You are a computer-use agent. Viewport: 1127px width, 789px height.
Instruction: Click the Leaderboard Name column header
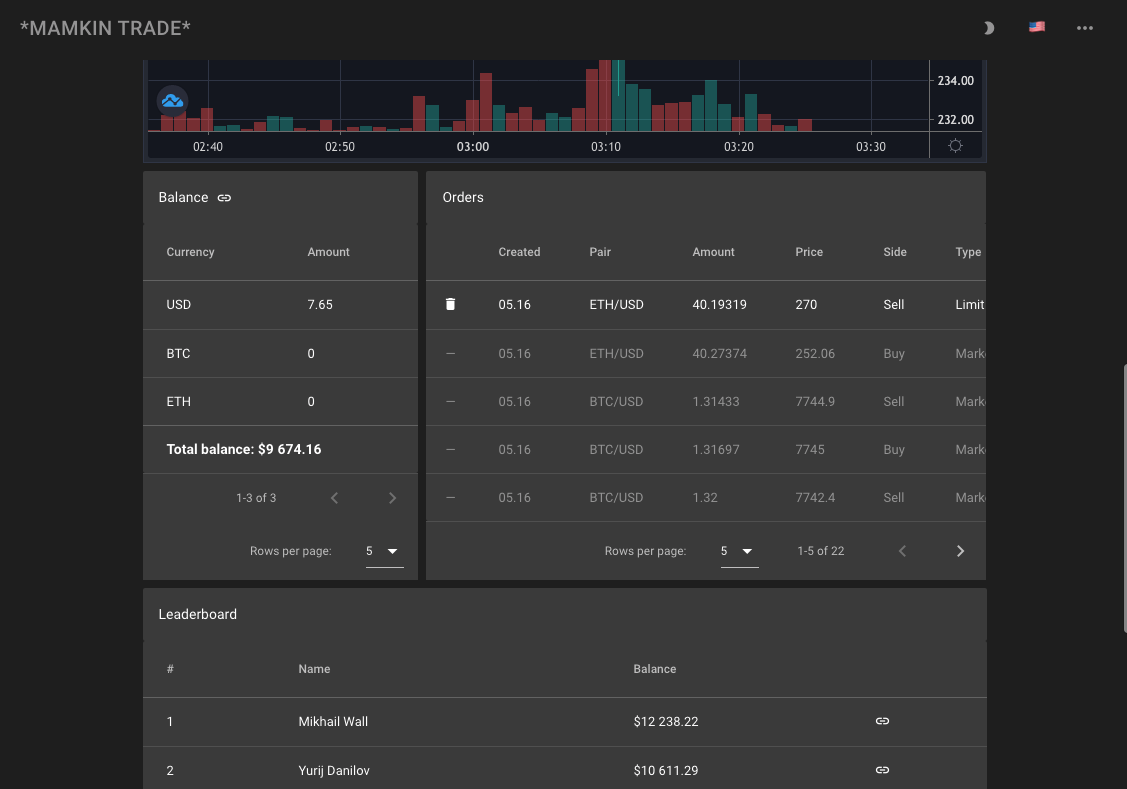314,669
